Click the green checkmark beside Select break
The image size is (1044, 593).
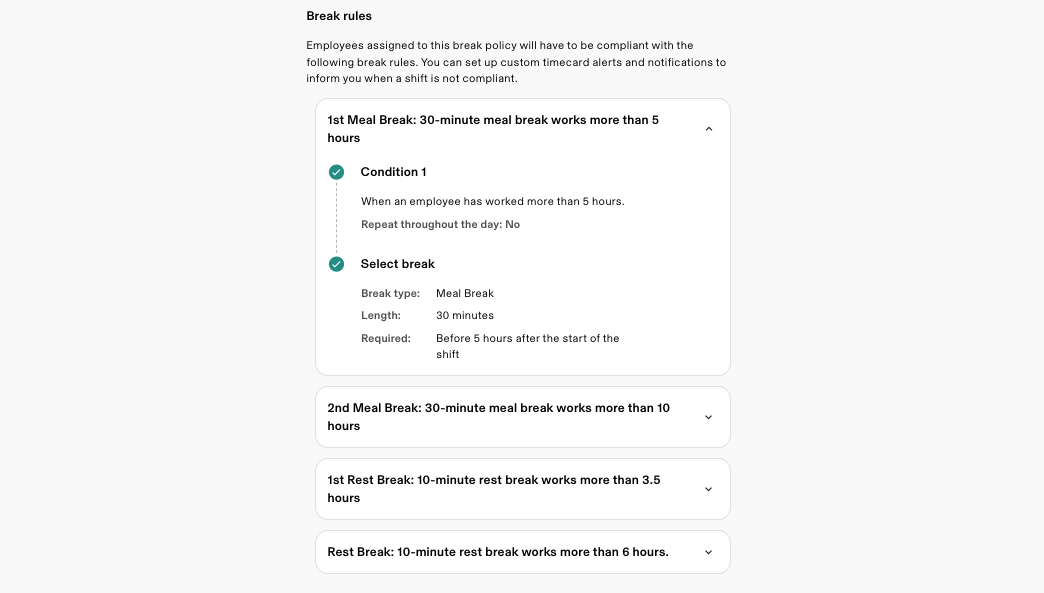click(336, 264)
